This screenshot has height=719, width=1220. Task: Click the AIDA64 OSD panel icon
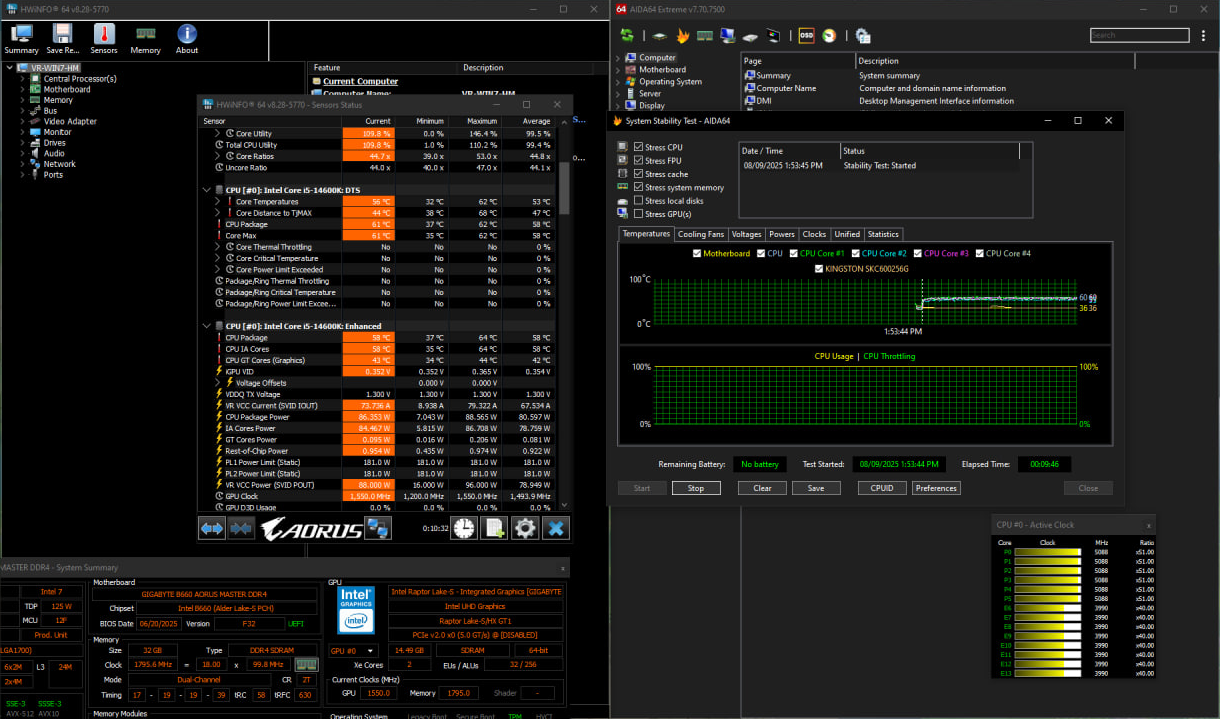[x=805, y=36]
